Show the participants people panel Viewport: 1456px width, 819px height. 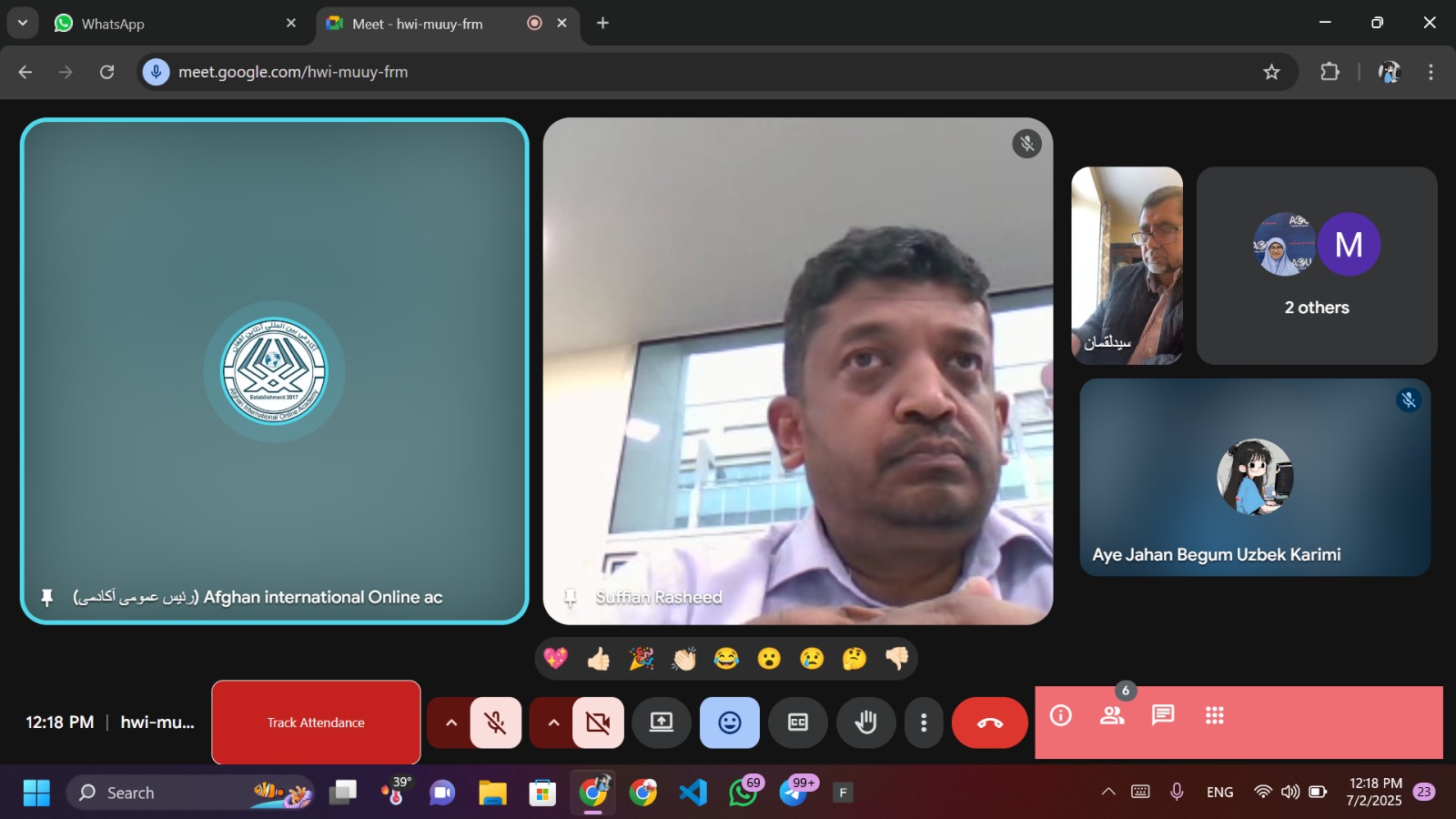[1112, 716]
